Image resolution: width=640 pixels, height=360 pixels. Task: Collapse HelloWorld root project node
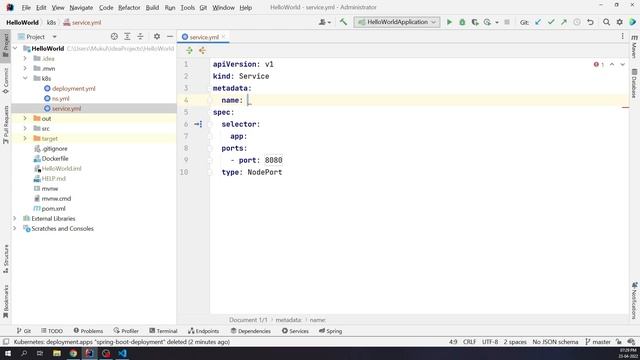(16, 48)
